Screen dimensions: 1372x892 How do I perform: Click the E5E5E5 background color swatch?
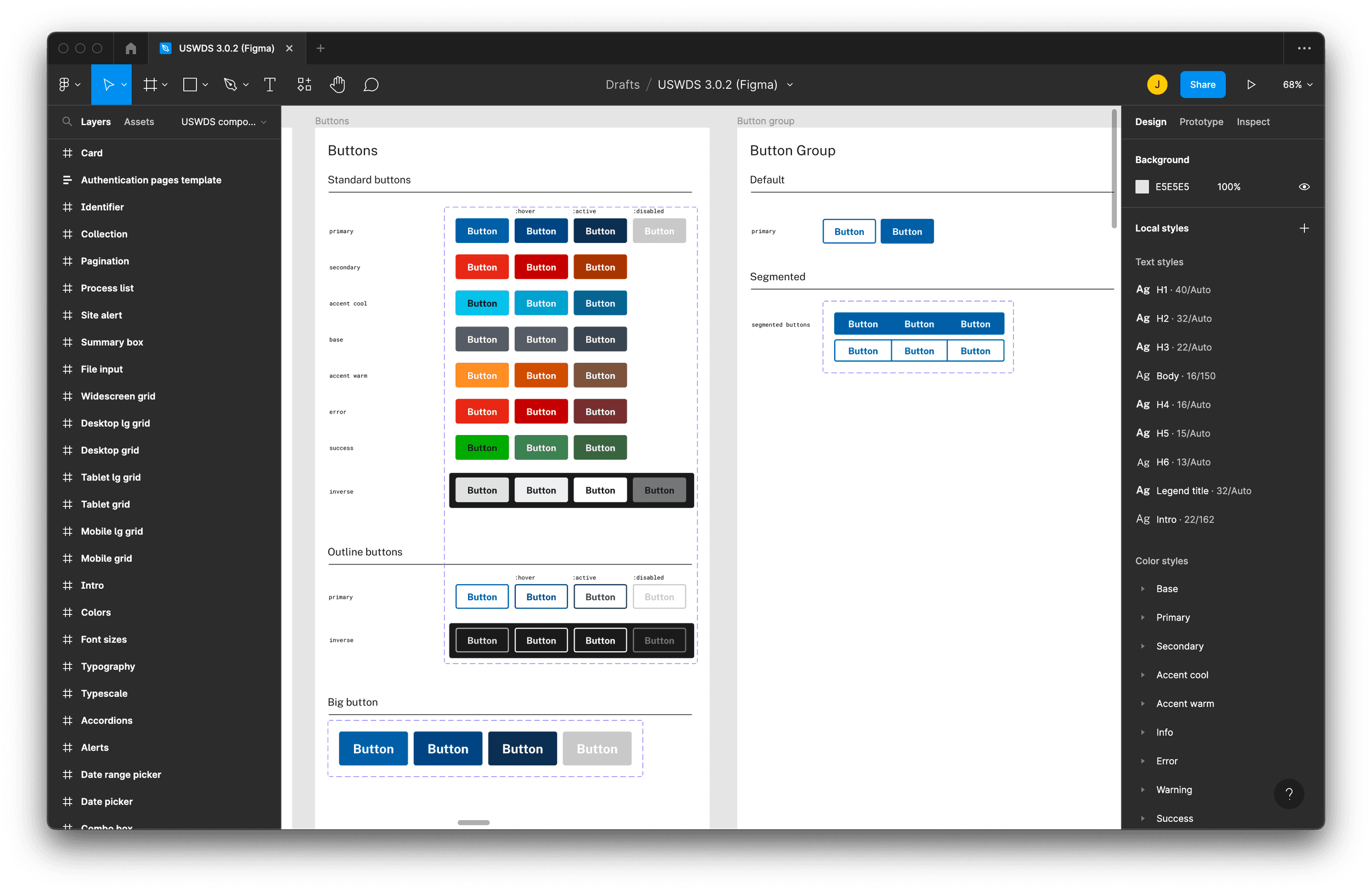point(1142,187)
